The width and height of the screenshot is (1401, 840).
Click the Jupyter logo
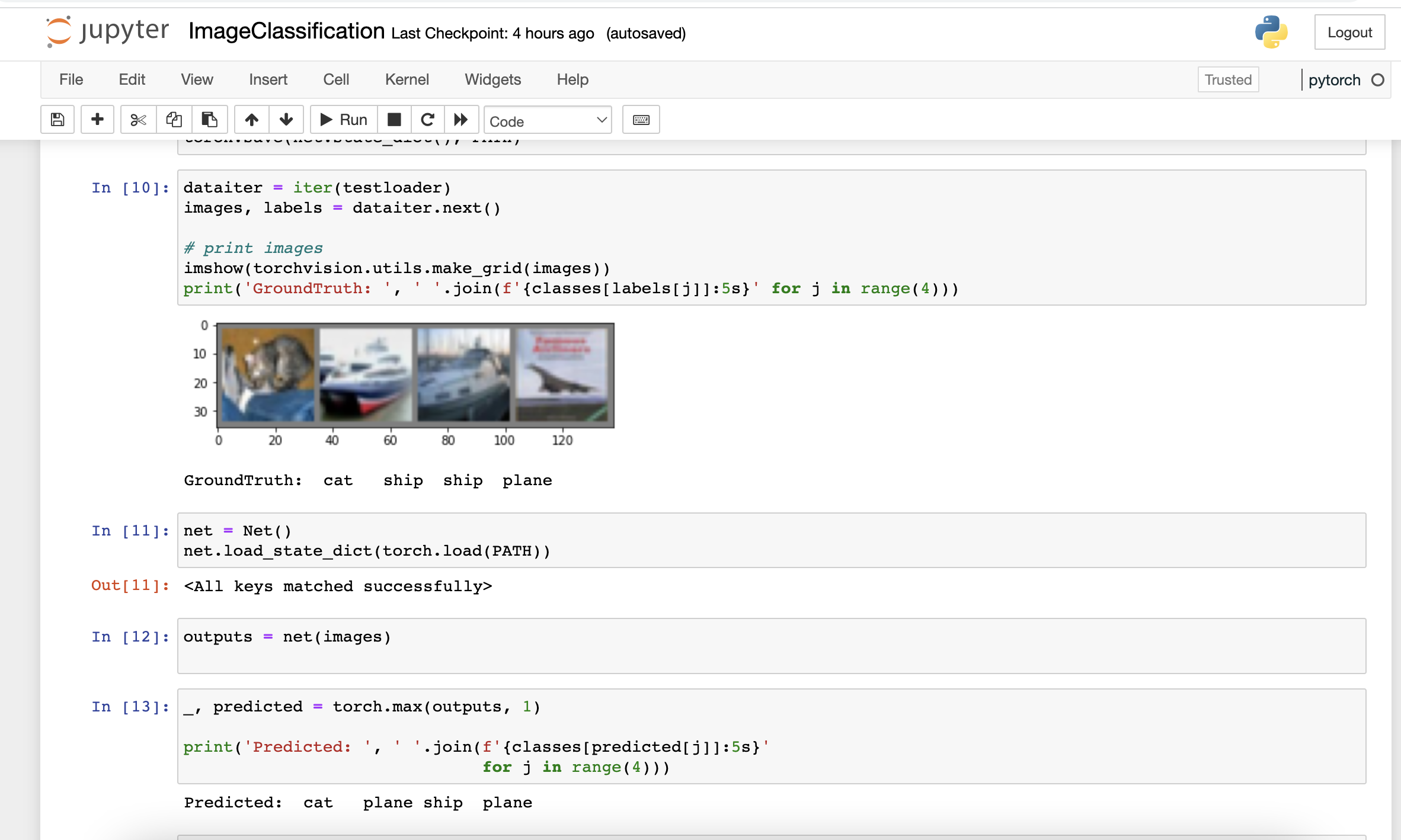pyautogui.click(x=107, y=31)
